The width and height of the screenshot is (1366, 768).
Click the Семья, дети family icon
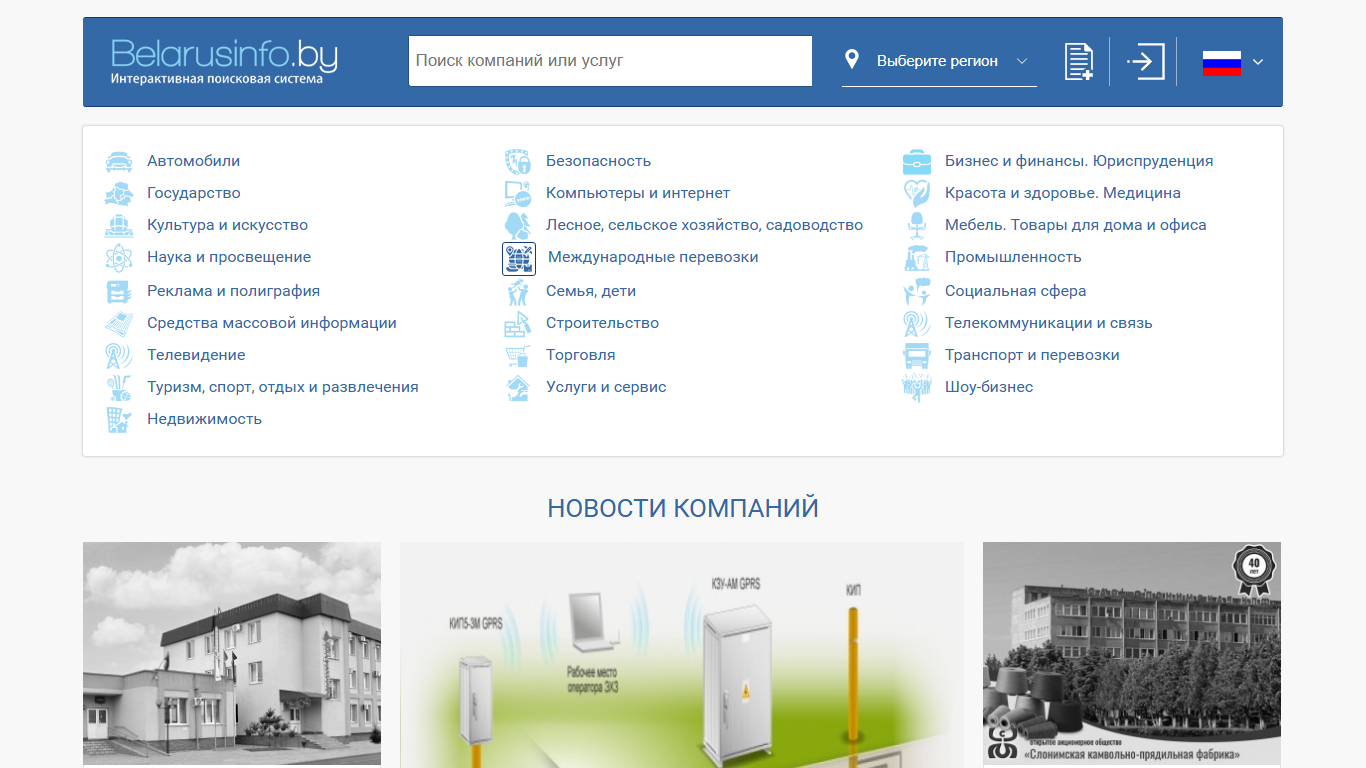click(518, 291)
